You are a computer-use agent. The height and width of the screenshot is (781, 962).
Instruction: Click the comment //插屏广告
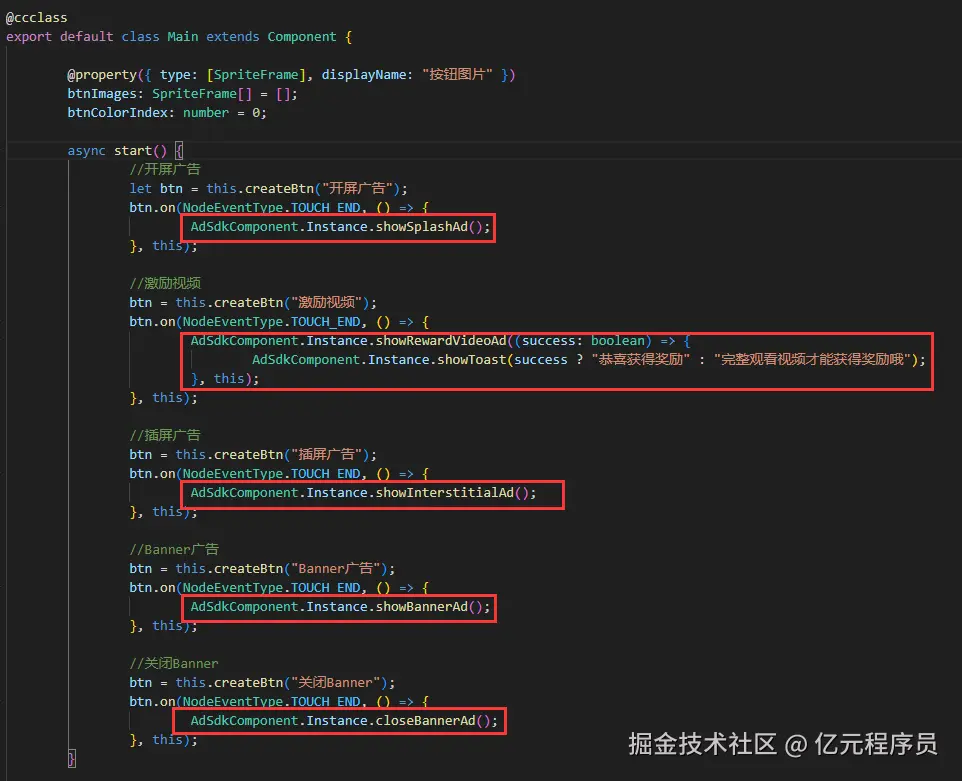pos(165,436)
